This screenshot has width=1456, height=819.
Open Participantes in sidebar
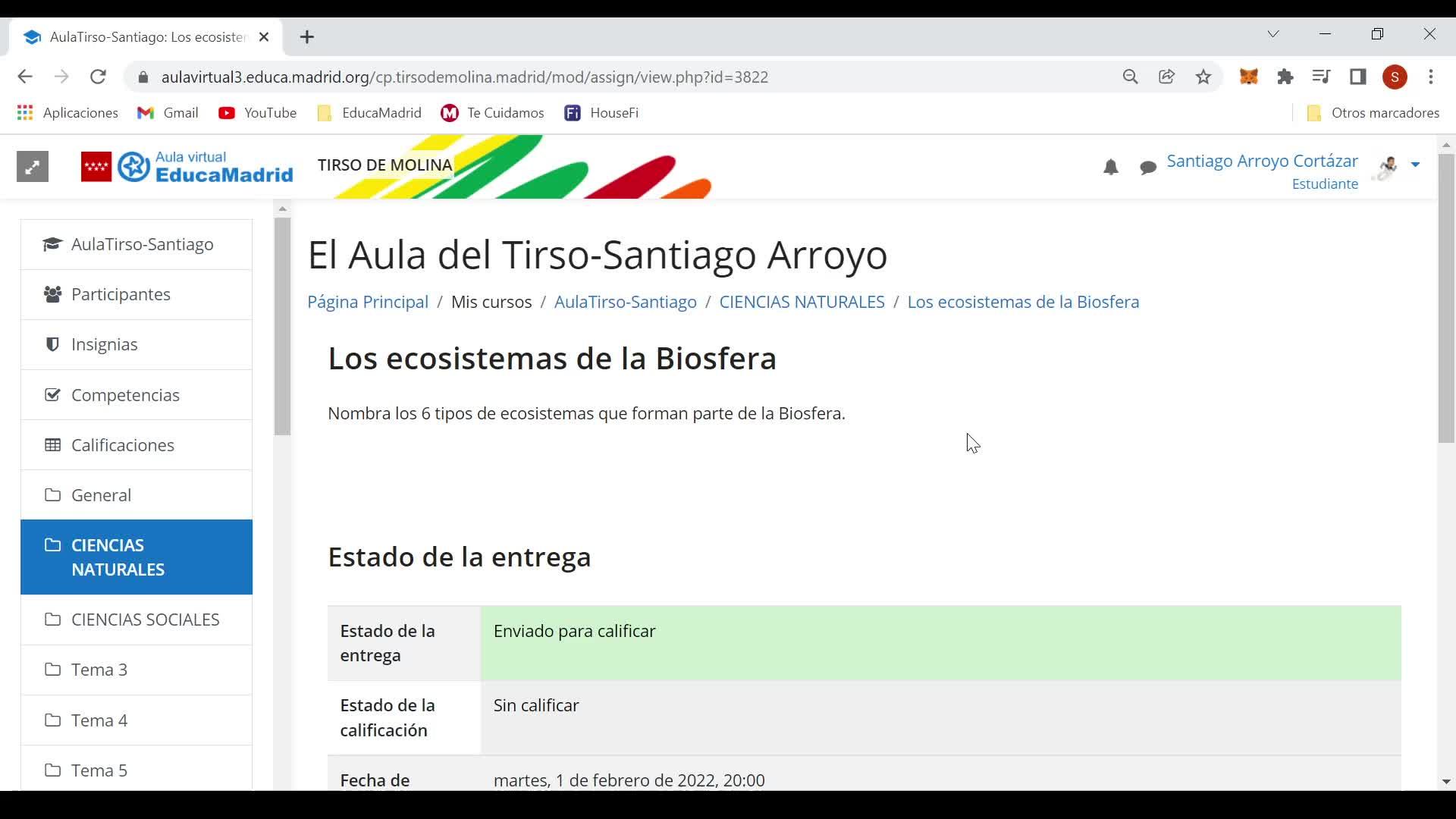pos(121,294)
